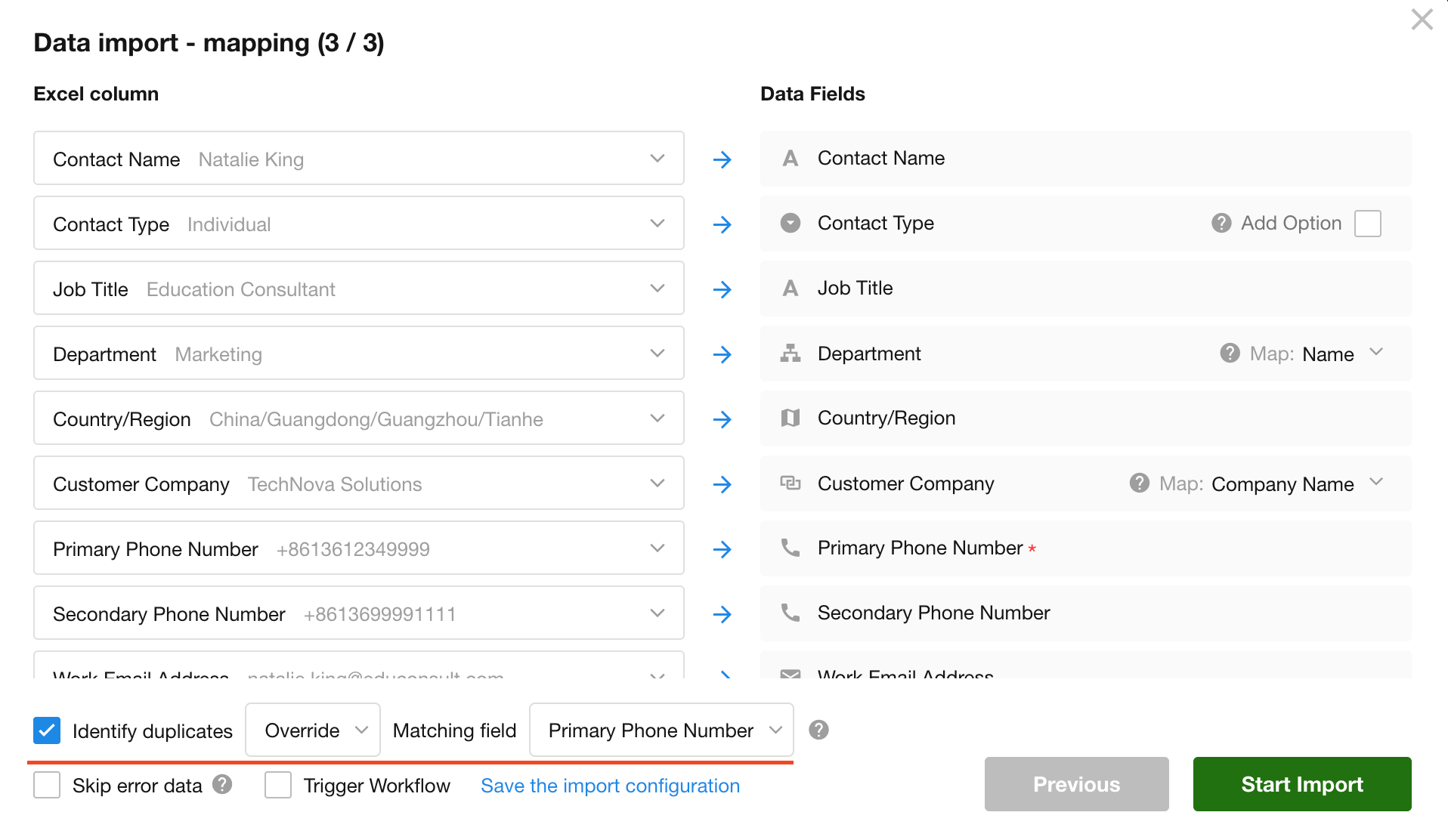Open Customer Company Map Company Name dropdown
1448x840 pixels.
coord(1292,483)
